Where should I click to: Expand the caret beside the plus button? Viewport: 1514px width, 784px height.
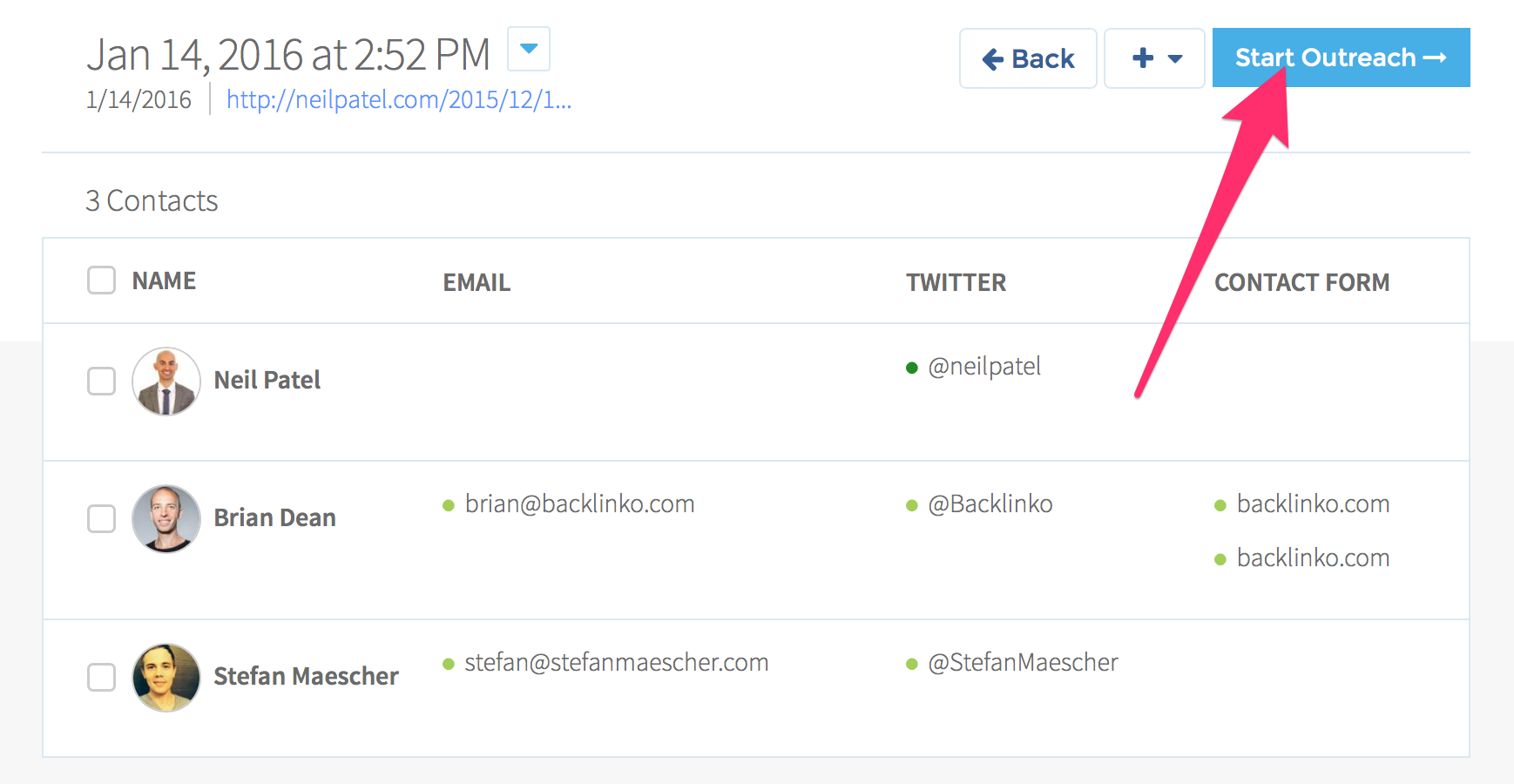[1175, 59]
